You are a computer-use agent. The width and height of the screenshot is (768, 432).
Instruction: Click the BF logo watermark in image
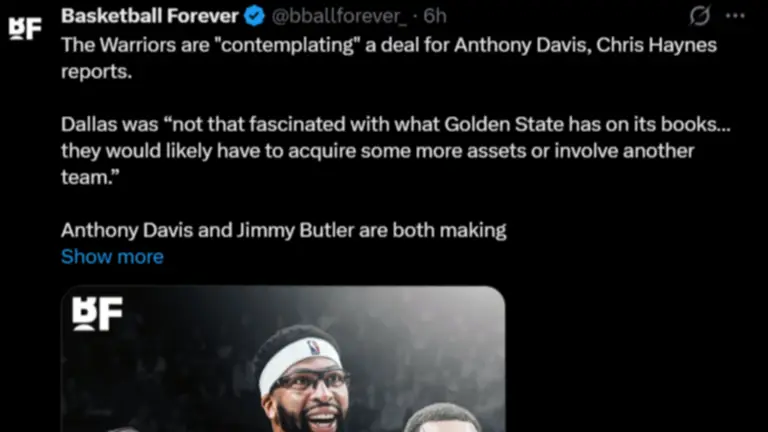[97, 314]
